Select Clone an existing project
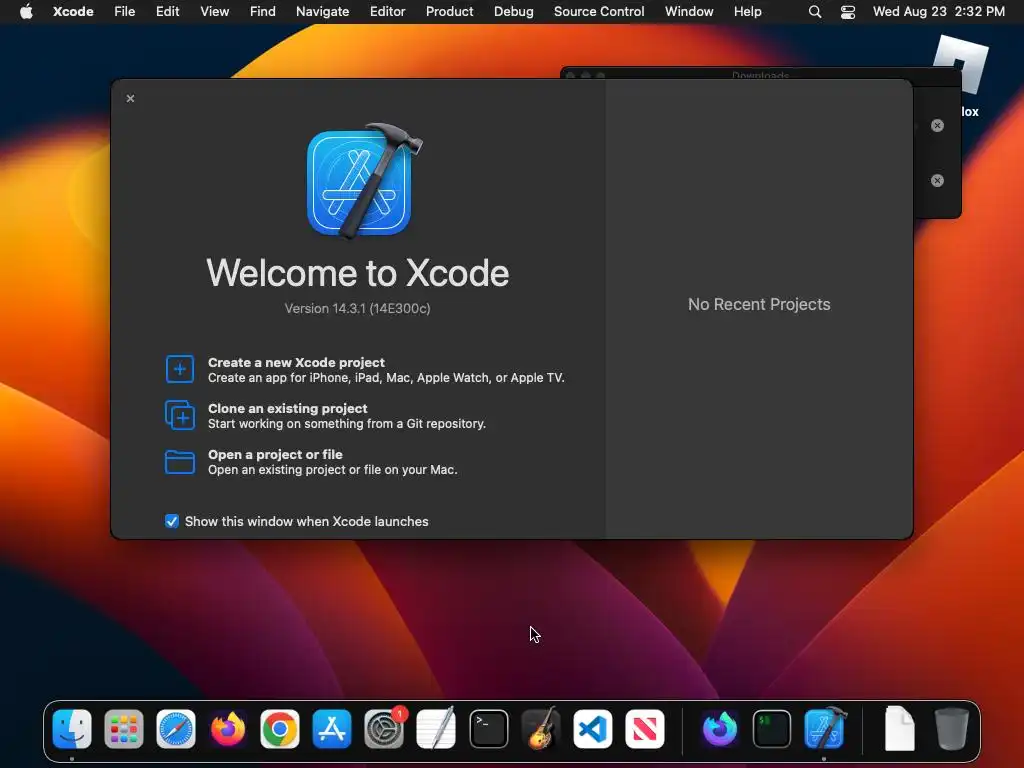Viewport: 1024px width, 768px height. coord(325,416)
